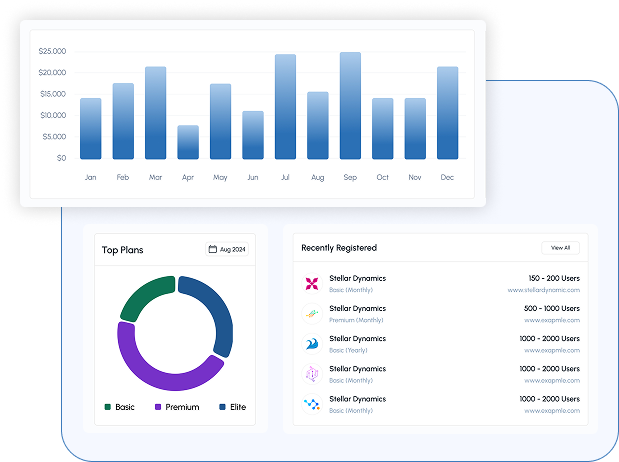Click the purple hexagon company logo
Image resolution: width=619 pixels, height=462 pixels.
coord(311,373)
